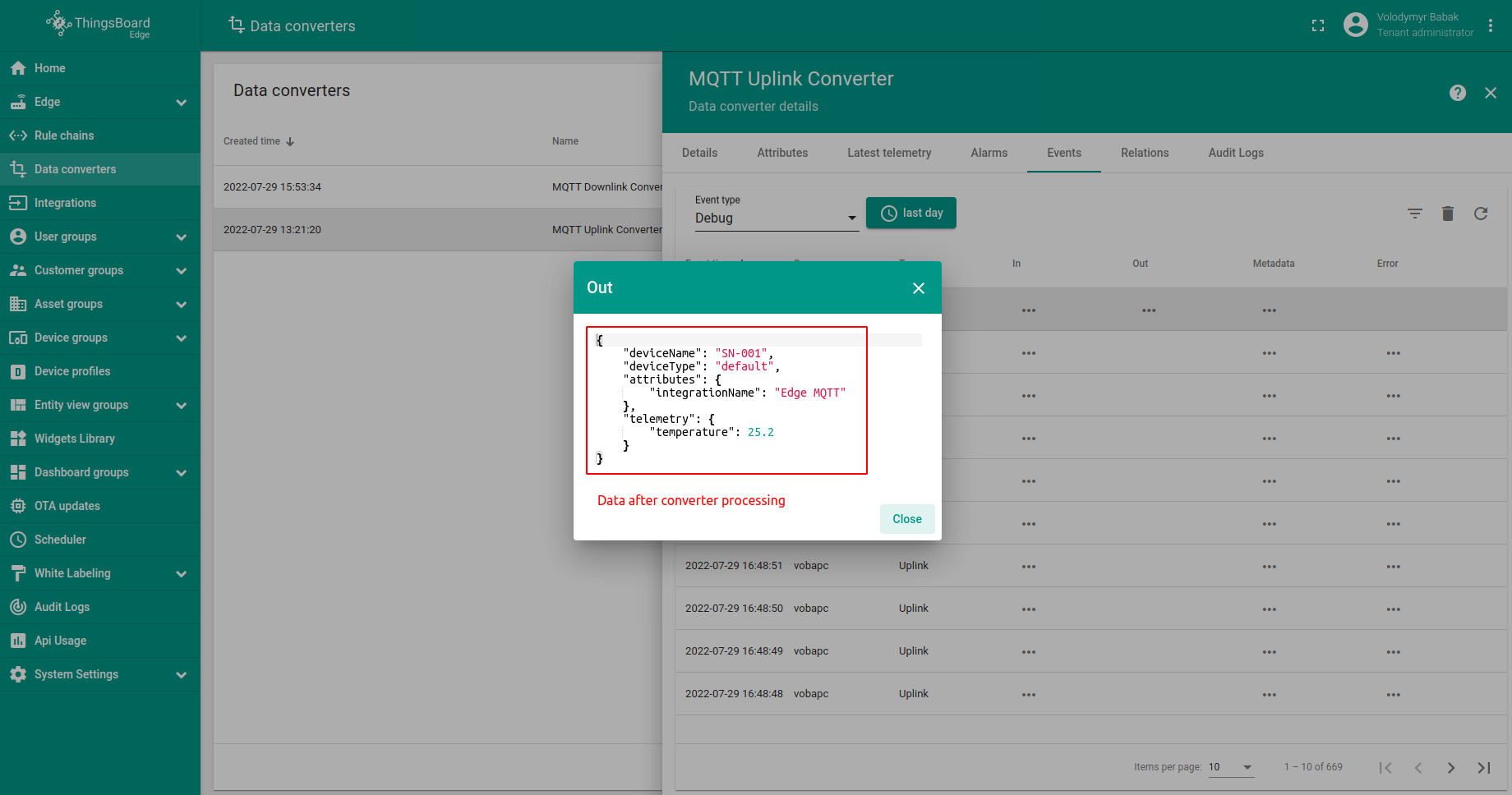
Task: Open the Audit Logs tab
Action: click(1236, 153)
